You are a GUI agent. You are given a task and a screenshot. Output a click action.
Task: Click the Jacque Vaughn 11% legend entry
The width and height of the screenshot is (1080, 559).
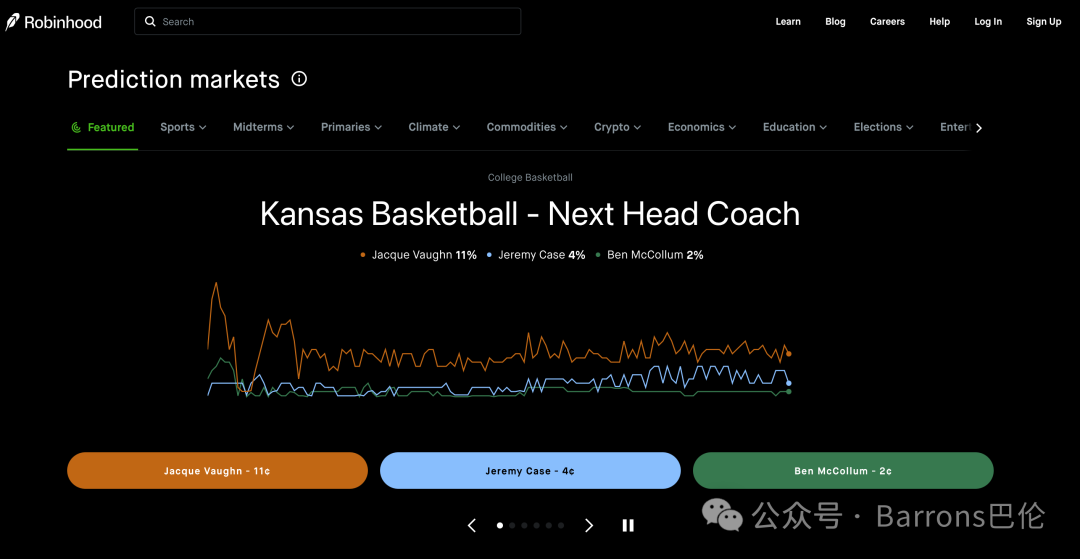(x=418, y=255)
